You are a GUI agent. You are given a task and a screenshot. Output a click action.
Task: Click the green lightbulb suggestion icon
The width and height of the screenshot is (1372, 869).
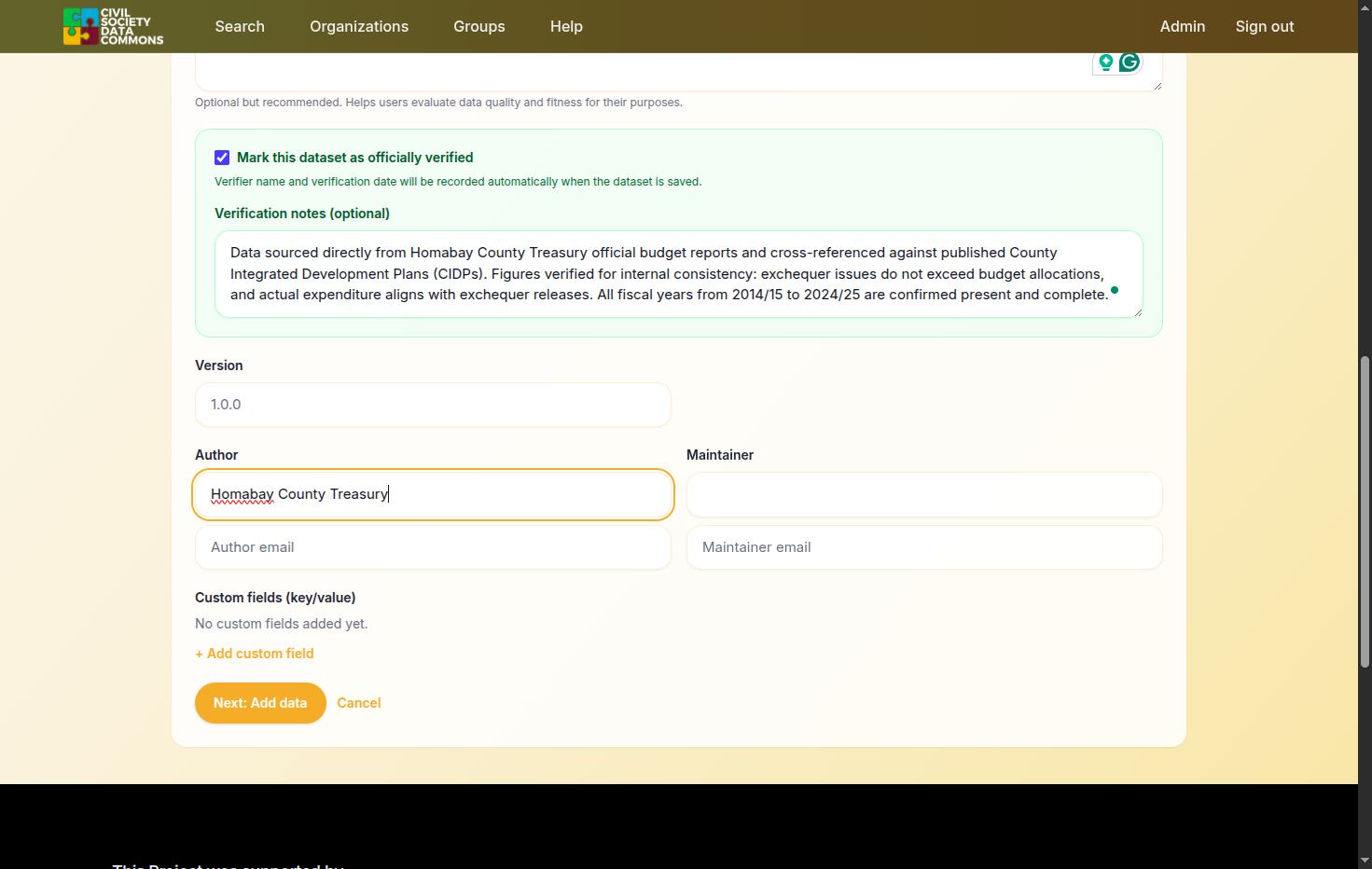1106,62
